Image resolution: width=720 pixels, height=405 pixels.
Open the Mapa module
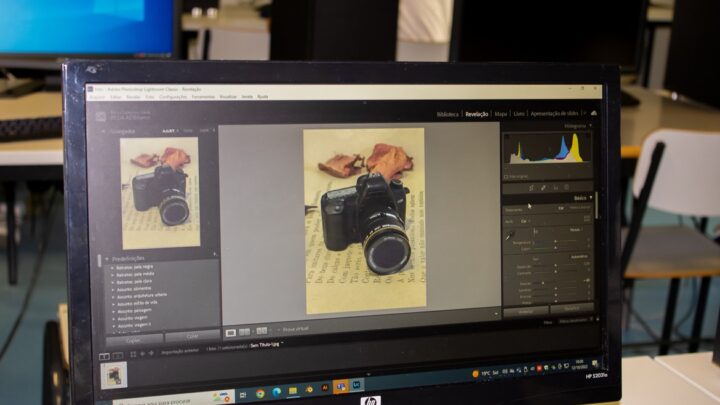tap(500, 114)
